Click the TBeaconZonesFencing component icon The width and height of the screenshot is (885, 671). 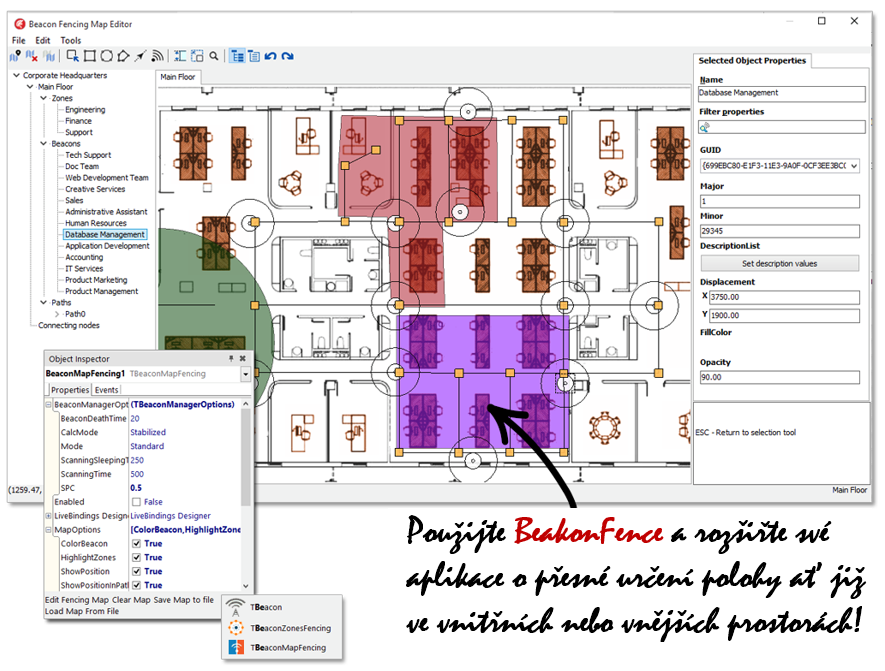[236, 628]
